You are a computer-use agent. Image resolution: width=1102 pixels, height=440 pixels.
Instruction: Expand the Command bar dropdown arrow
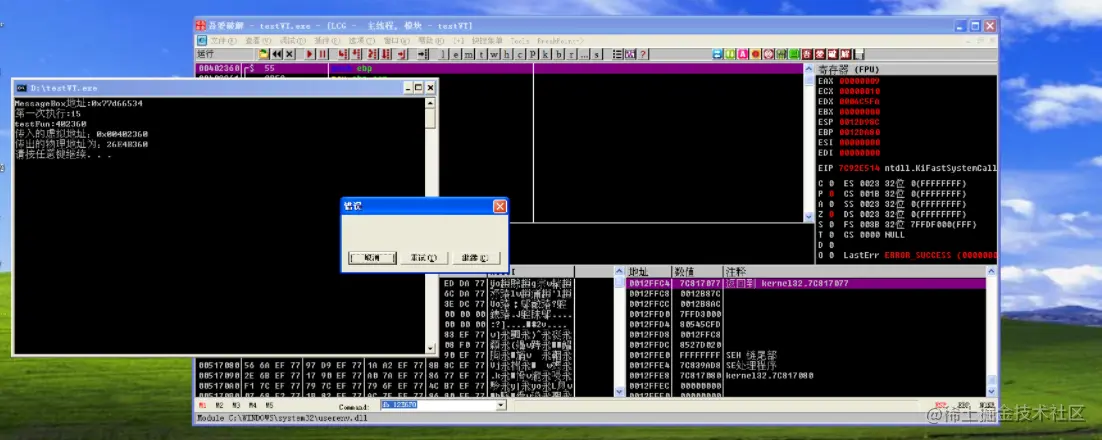[x=501, y=406]
